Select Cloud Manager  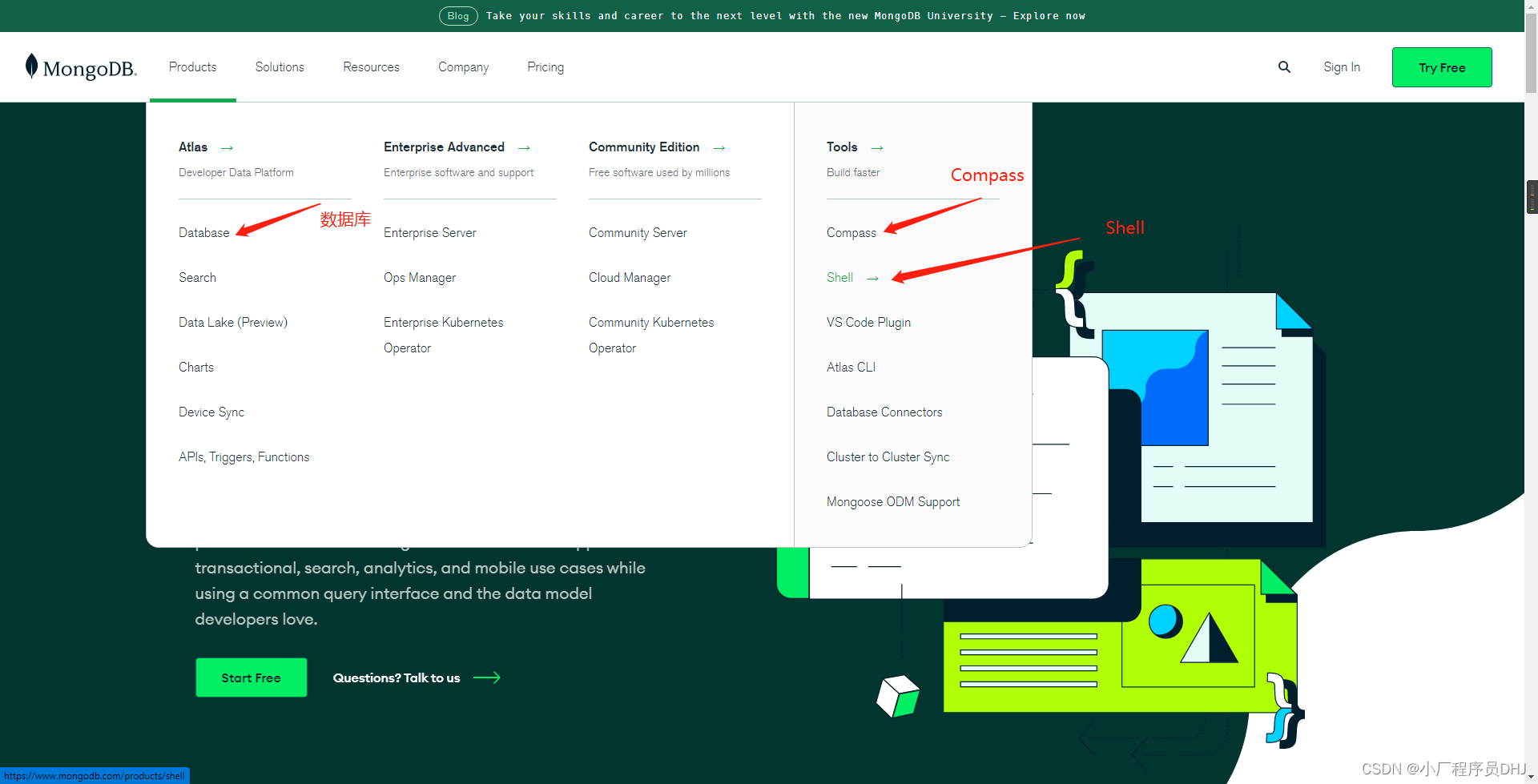point(630,278)
